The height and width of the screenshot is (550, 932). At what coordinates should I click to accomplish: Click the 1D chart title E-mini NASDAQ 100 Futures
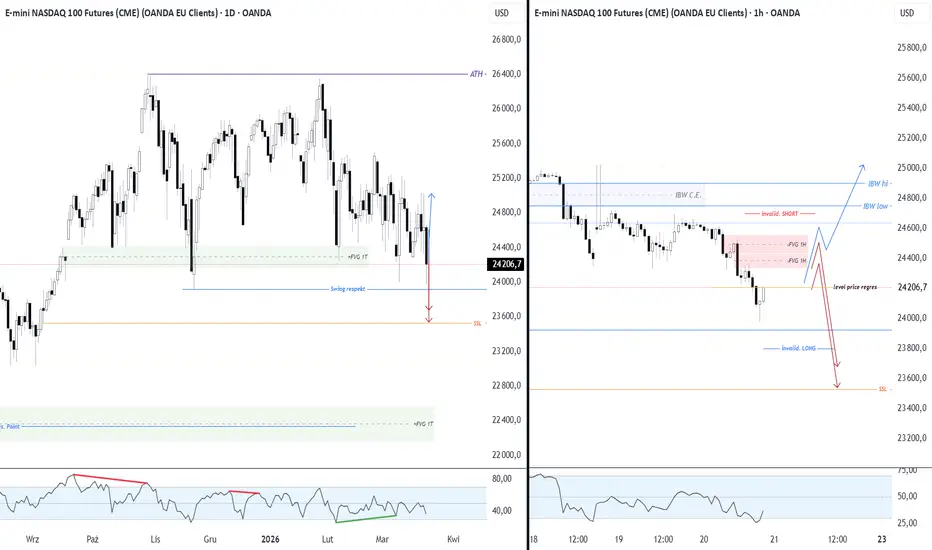(138, 13)
